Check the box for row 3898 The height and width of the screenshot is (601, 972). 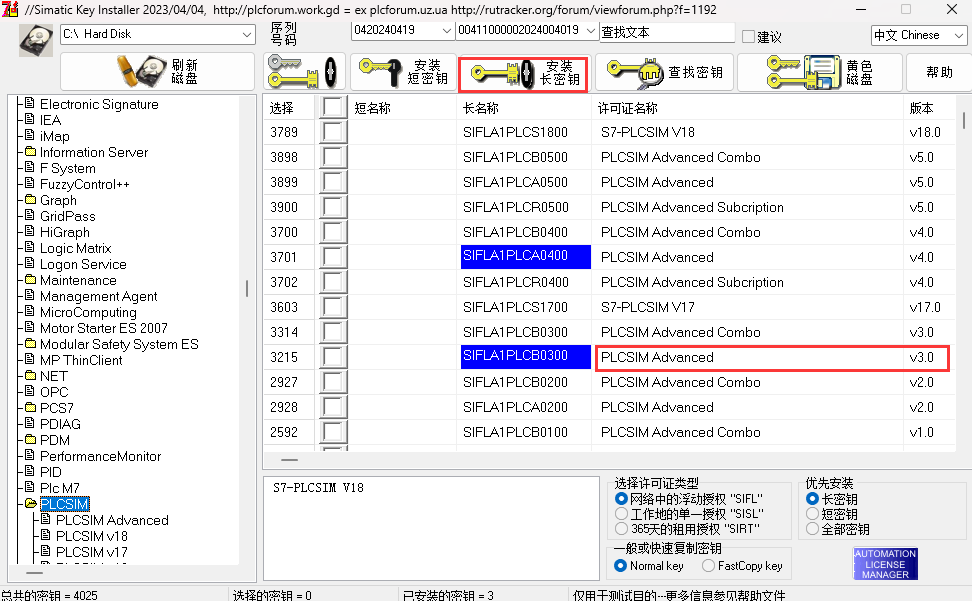pos(333,157)
